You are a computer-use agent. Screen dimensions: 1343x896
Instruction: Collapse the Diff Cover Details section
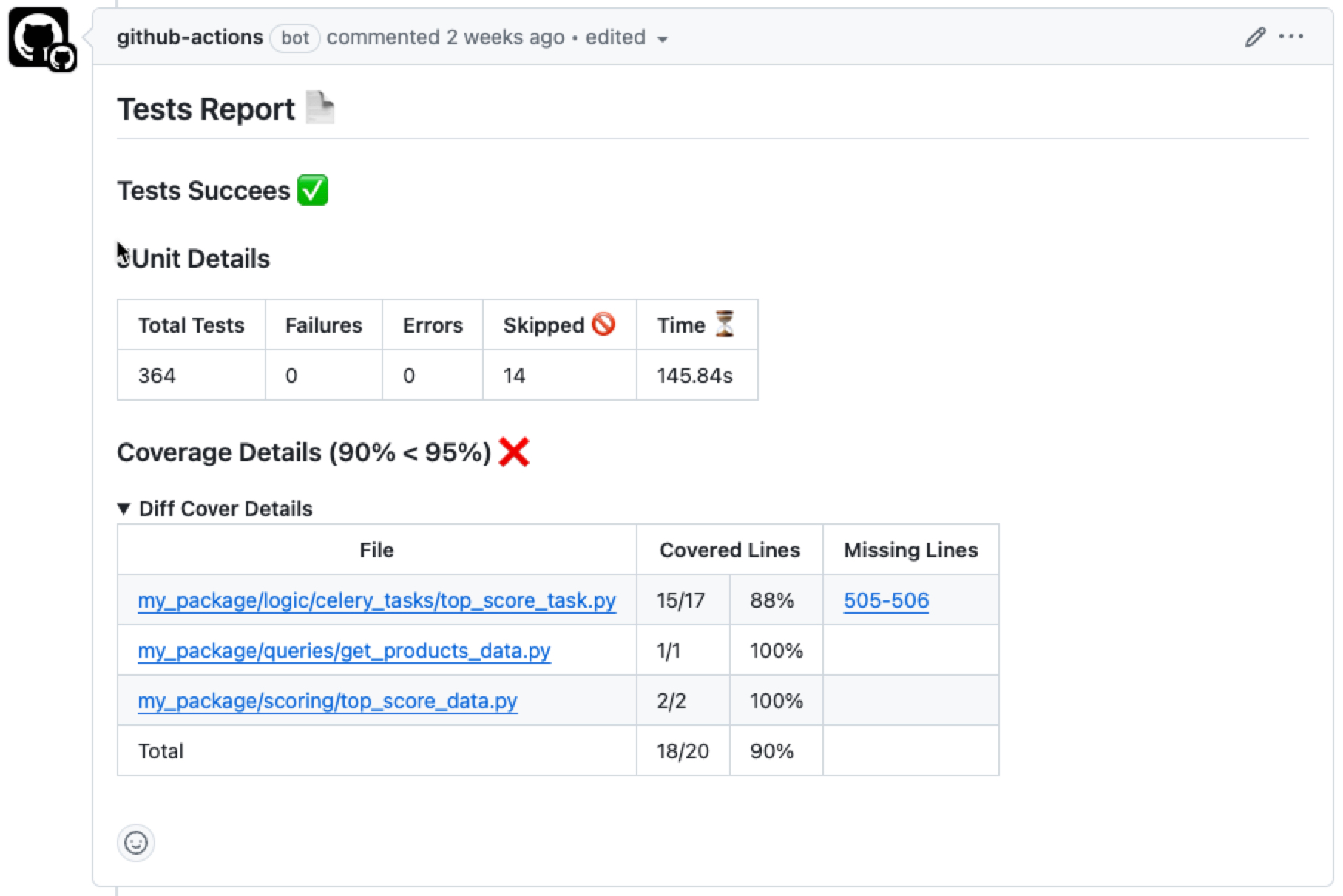tap(124, 509)
